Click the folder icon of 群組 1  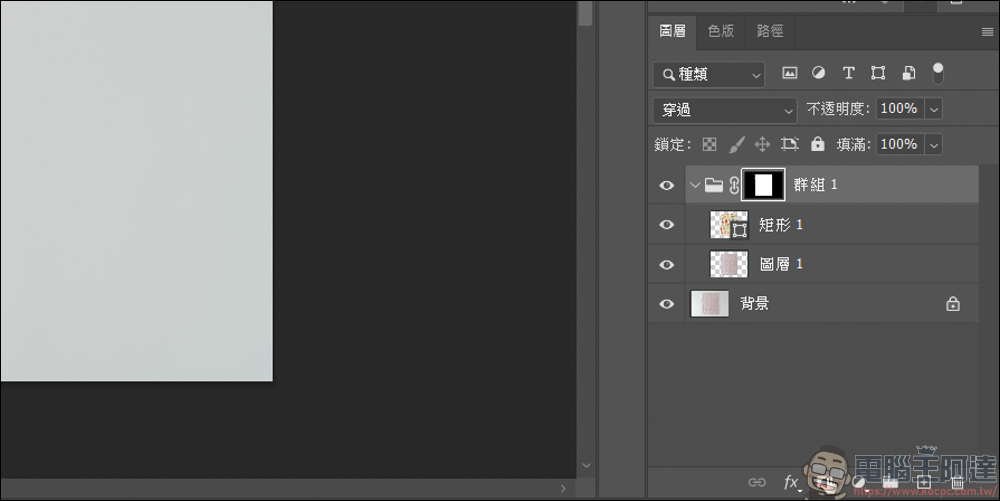coord(714,185)
